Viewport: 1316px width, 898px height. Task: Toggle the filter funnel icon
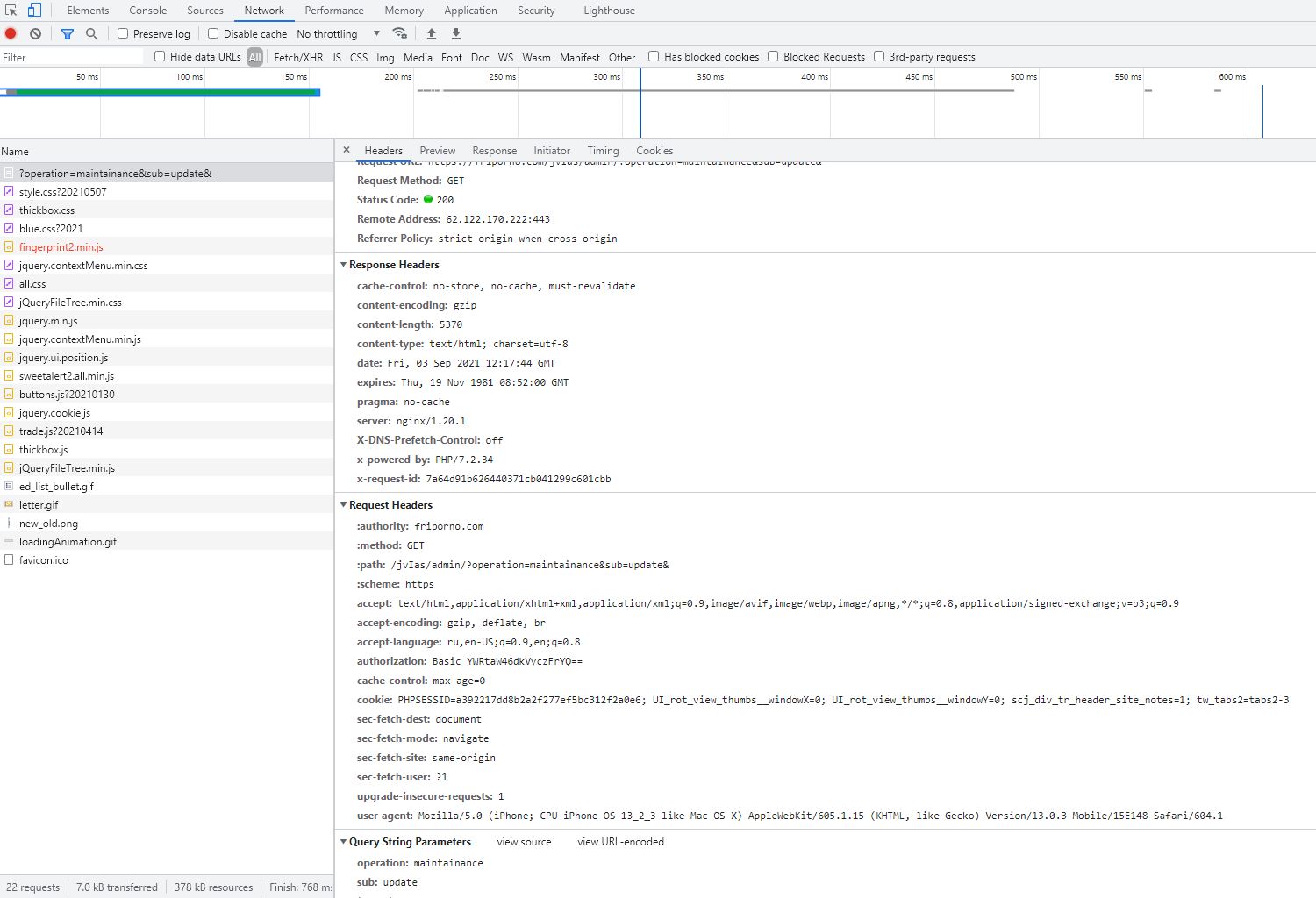click(68, 33)
